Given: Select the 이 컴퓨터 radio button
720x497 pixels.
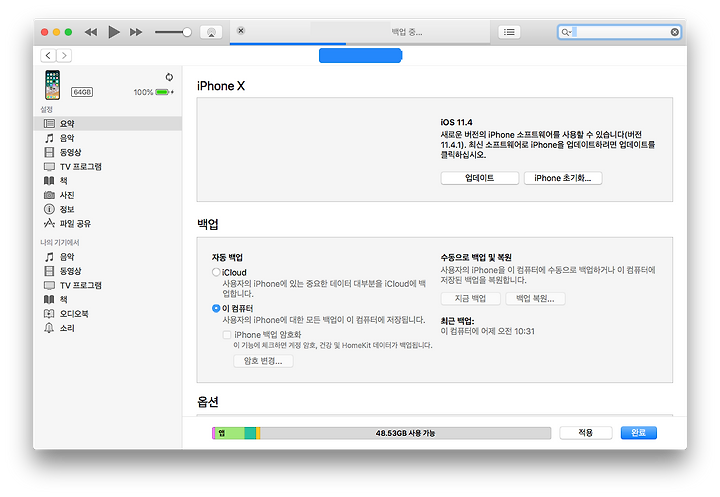Looking at the screenshot, I should coord(216,308).
